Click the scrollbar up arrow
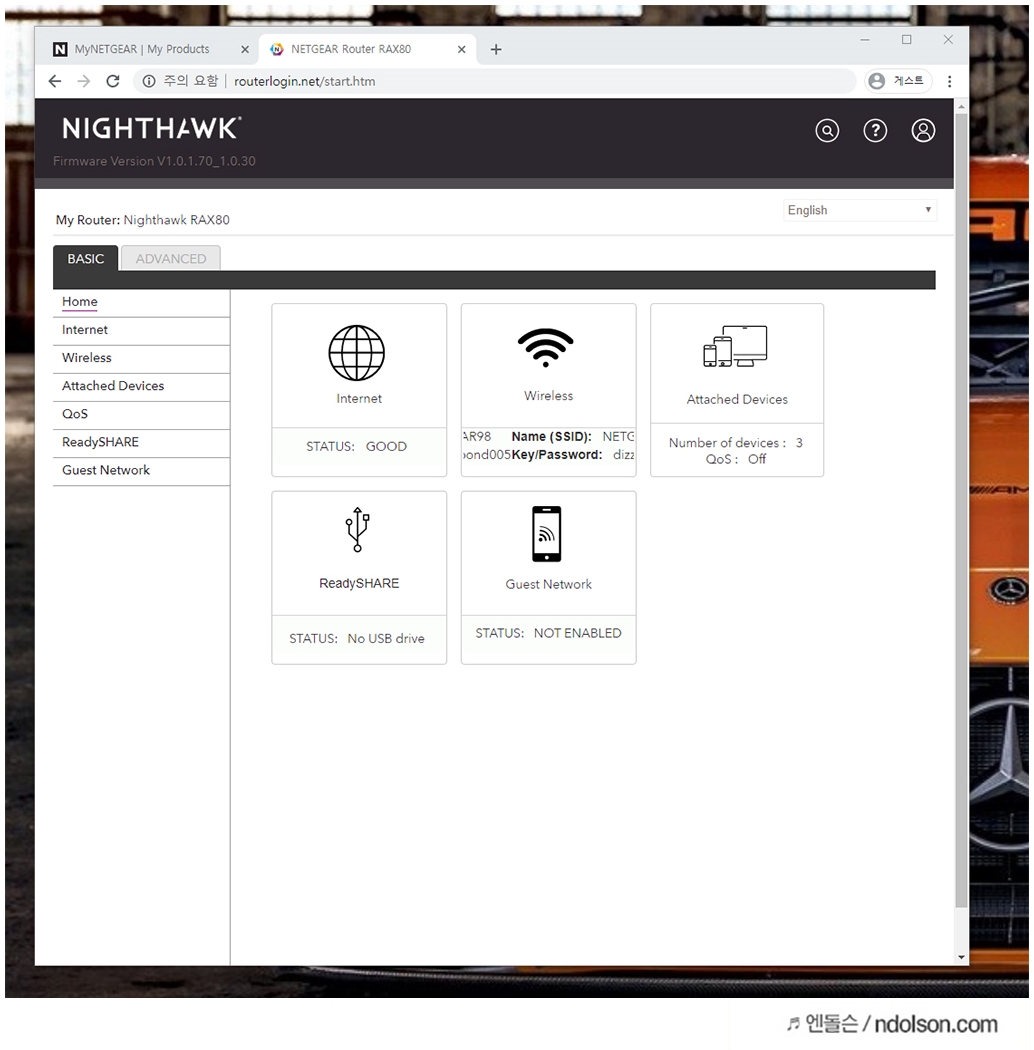 pyautogui.click(x=962, y=106)
